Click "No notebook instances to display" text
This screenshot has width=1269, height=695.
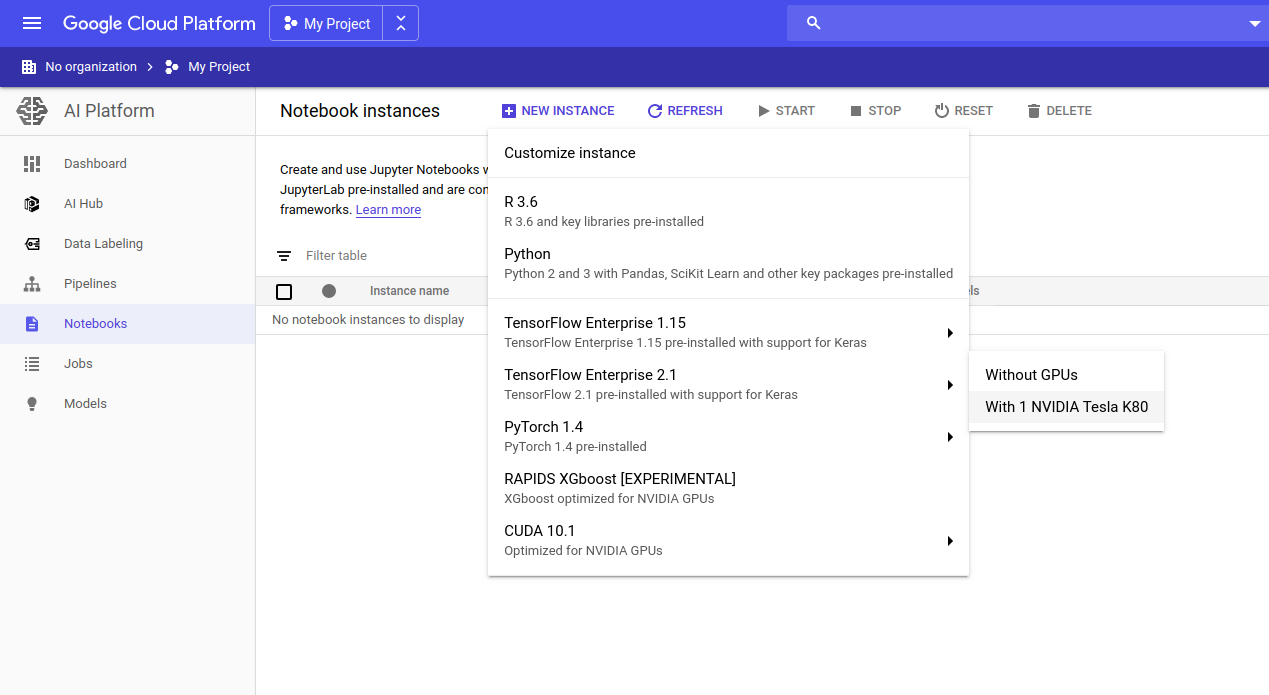[368, 320]
